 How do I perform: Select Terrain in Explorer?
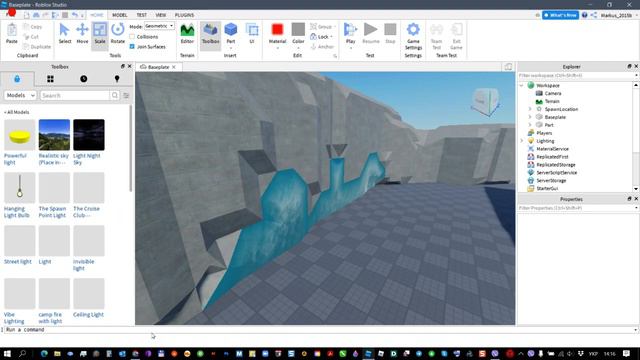(x=552, y=101)
